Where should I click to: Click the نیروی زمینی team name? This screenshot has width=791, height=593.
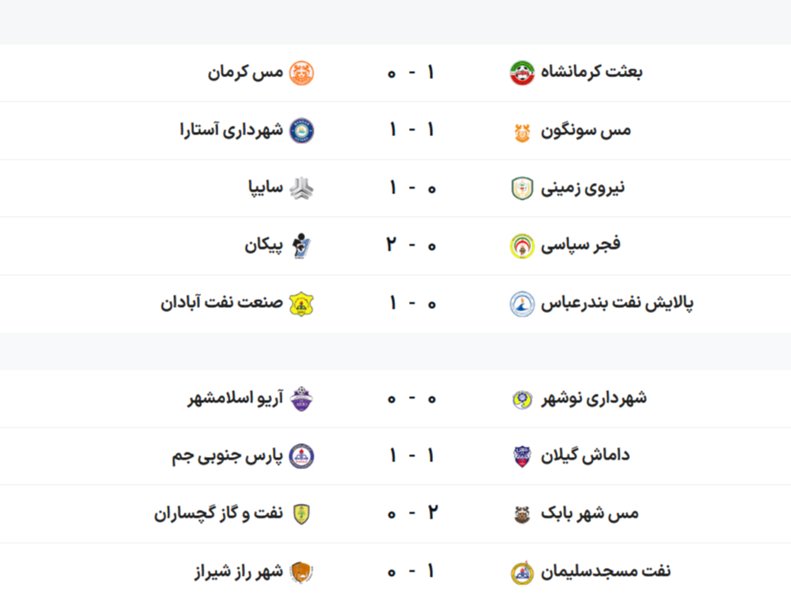pos(583,189)
